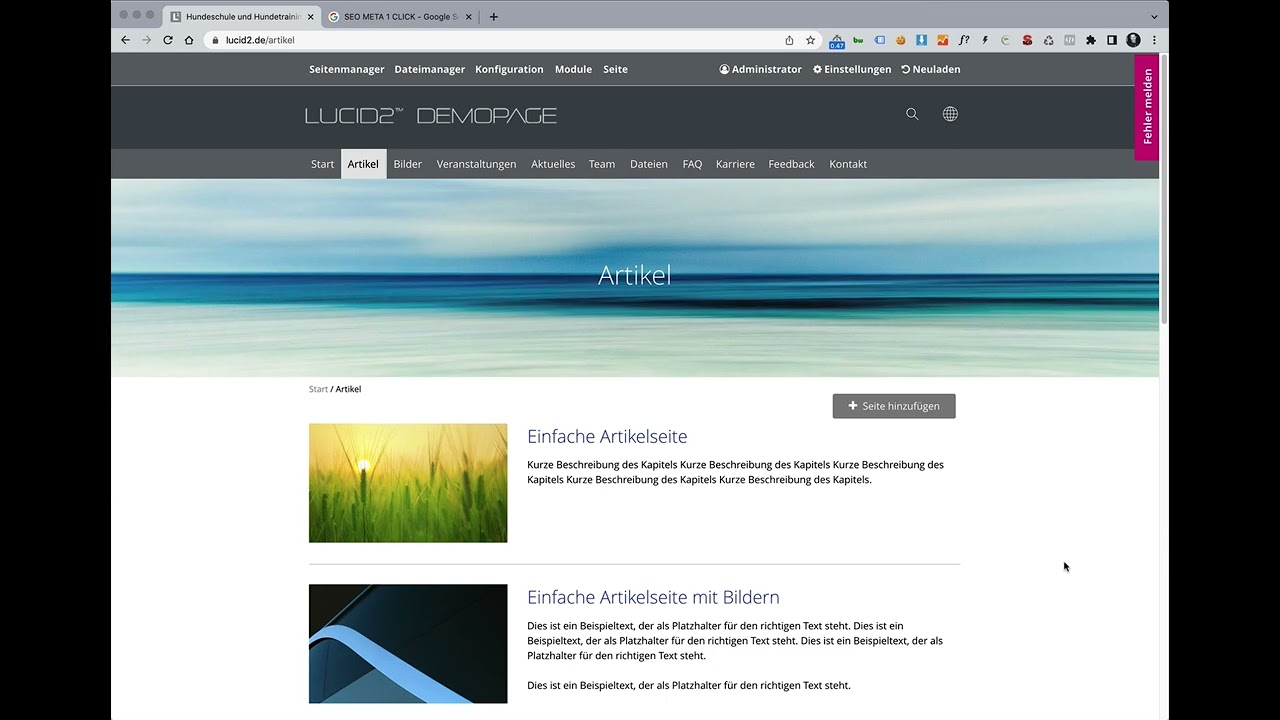Image resolution: width=1280 pixels, height=720 pixels.
Task: Open the Dateien navigation item
Action: 649,164
